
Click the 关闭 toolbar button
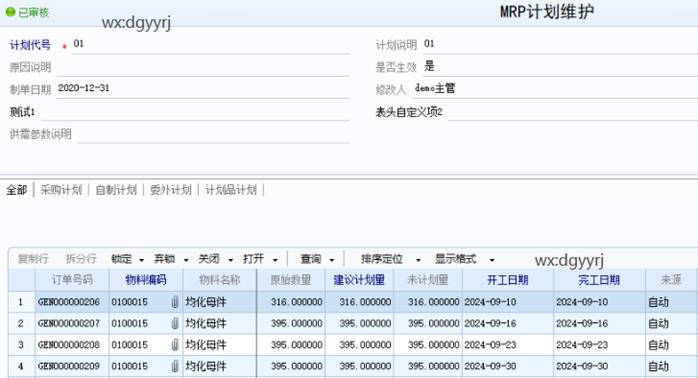tap(209, 259)
